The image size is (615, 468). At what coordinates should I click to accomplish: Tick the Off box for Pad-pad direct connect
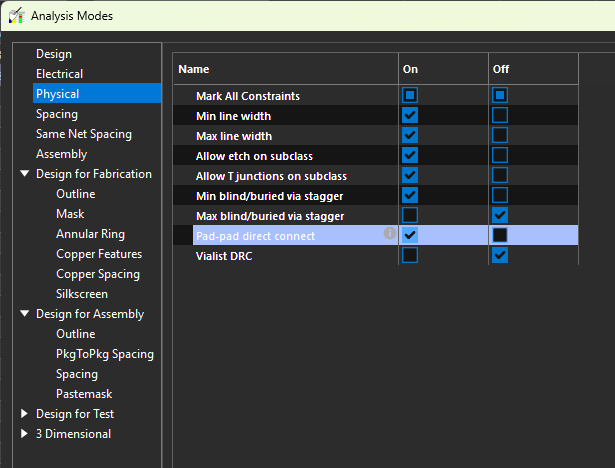(500, 236)
